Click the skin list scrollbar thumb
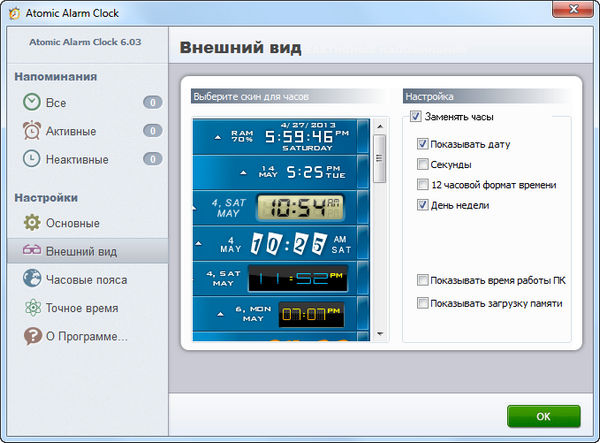 tap(379, 158)
